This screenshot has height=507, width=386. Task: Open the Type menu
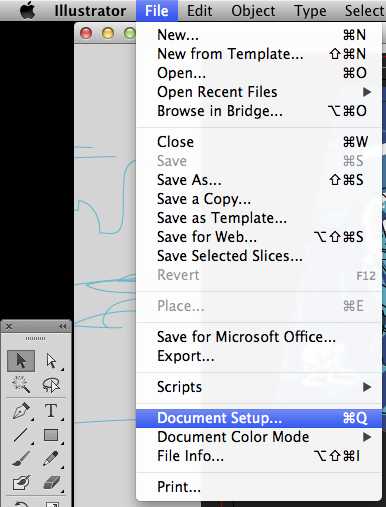310,11
